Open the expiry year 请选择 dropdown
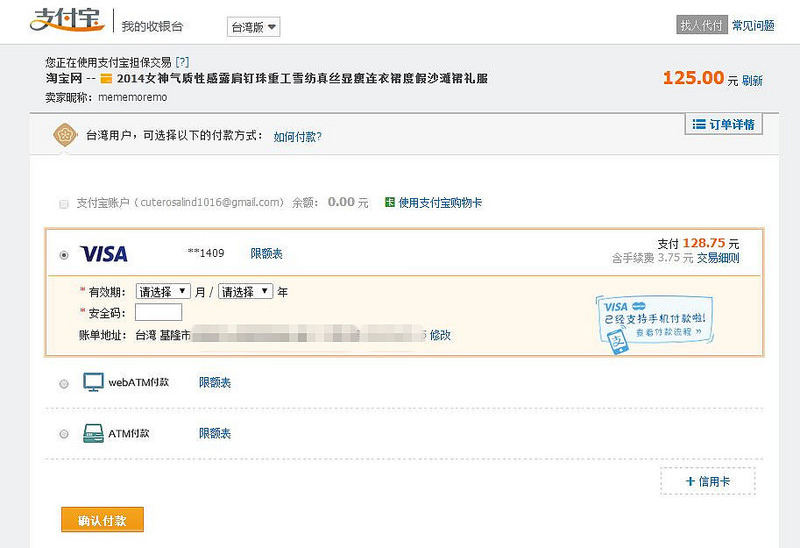The image size is (800, 548). (x=245, y=291)
